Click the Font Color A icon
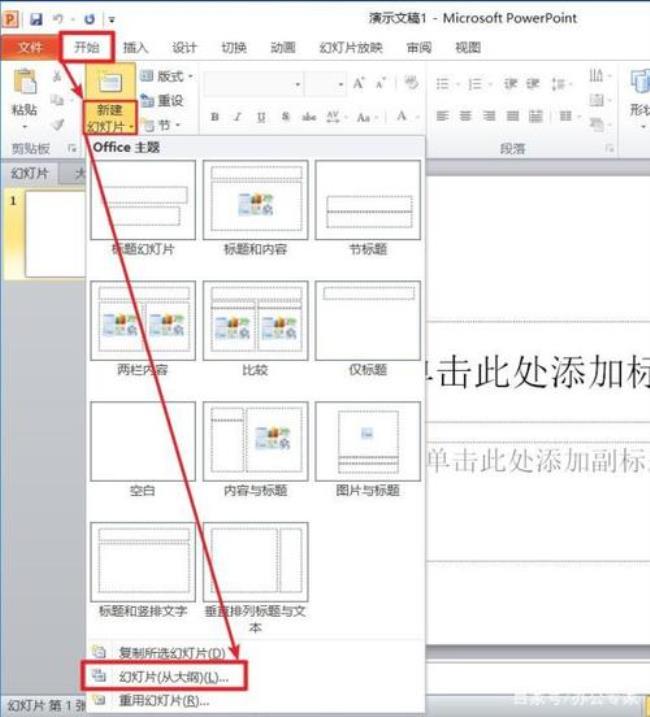Image resolution: width=650 pixels, height=717 pixels. 402,116
